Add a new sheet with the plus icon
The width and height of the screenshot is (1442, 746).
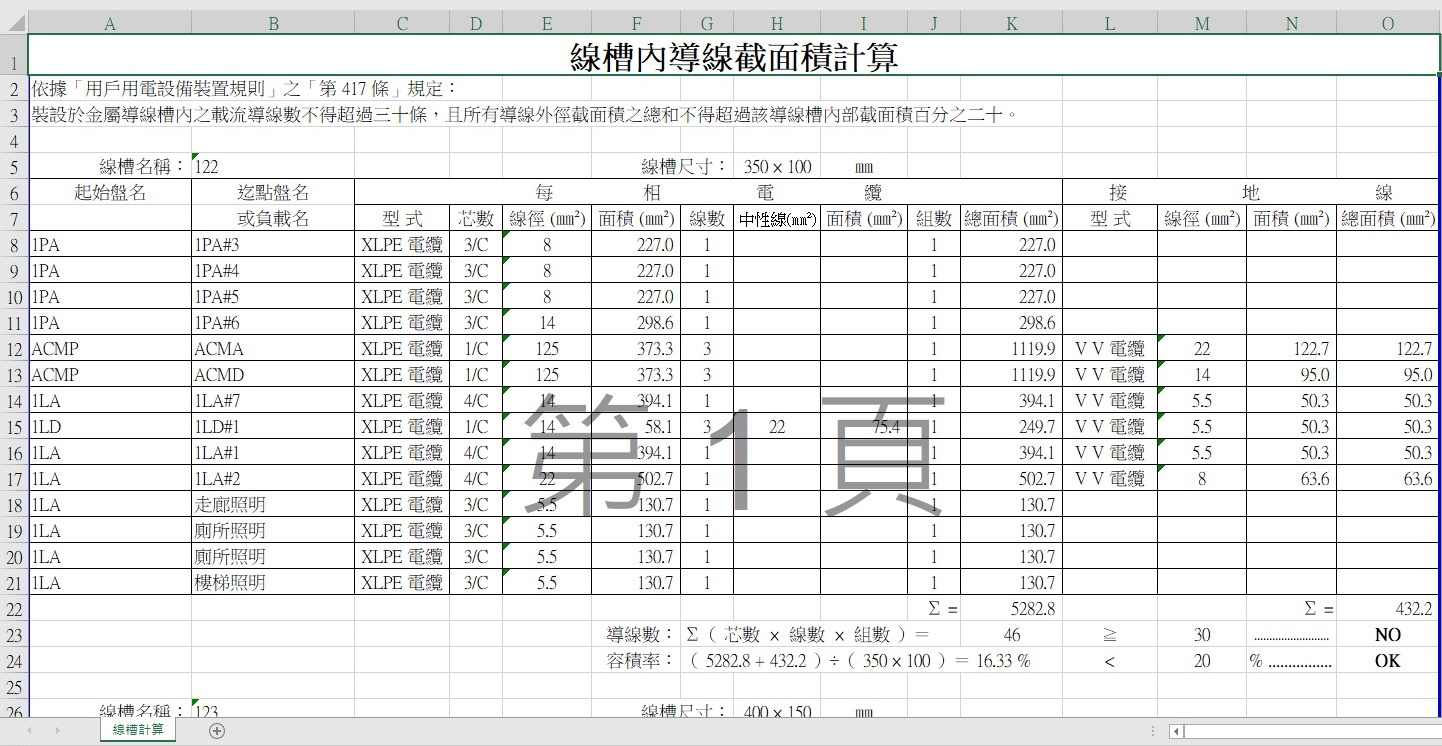(217, 731)
